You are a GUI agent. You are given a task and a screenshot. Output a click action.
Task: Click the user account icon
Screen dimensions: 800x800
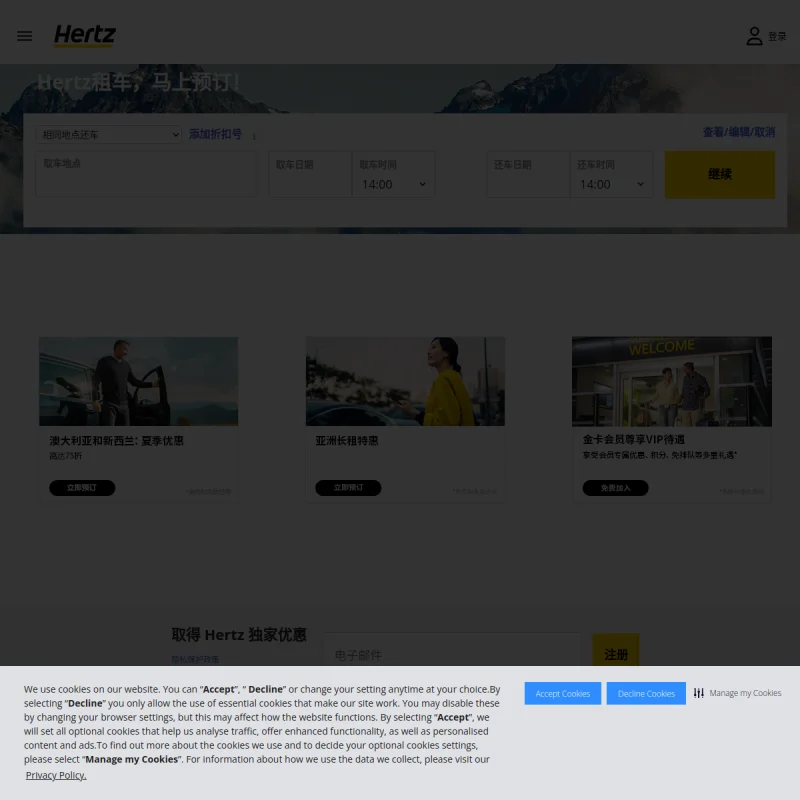754,36
